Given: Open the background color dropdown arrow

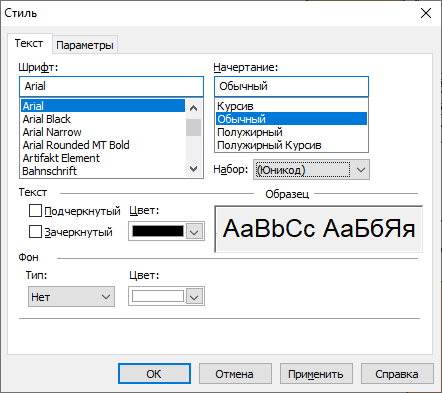Looking at the screenshot, I should pyautogui.click(x=194, y=296).
